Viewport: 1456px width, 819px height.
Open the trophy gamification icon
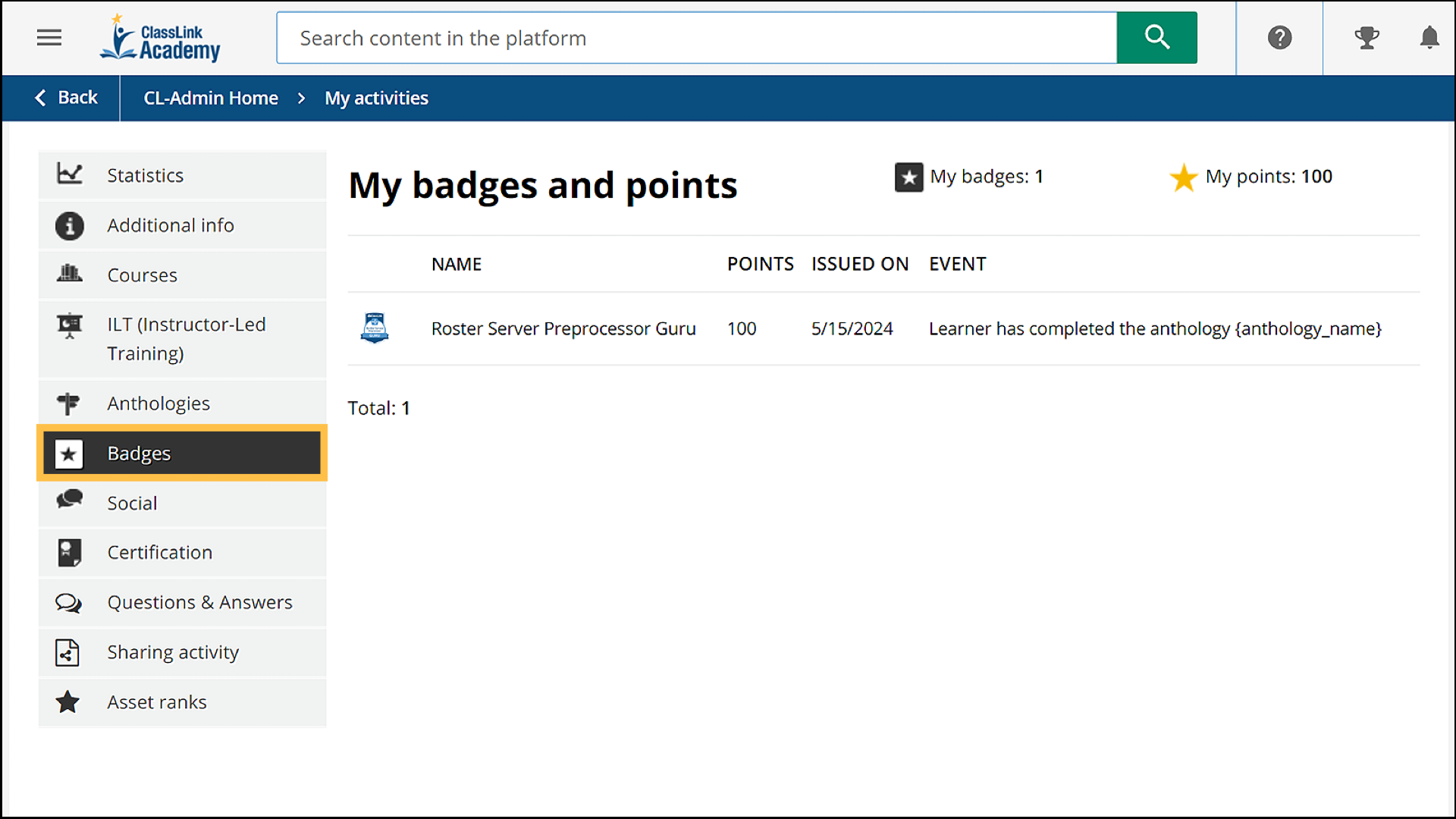pyautogui.click(x=1367, y=37)
